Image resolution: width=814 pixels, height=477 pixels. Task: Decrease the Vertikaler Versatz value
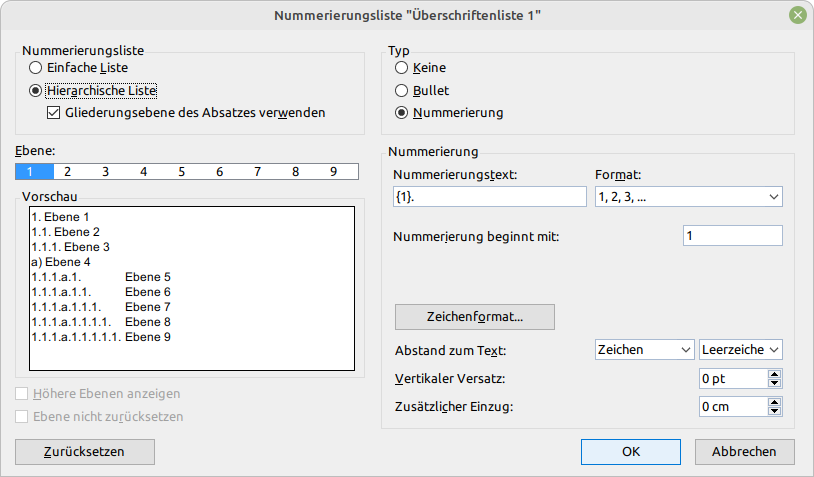point(774,384)
